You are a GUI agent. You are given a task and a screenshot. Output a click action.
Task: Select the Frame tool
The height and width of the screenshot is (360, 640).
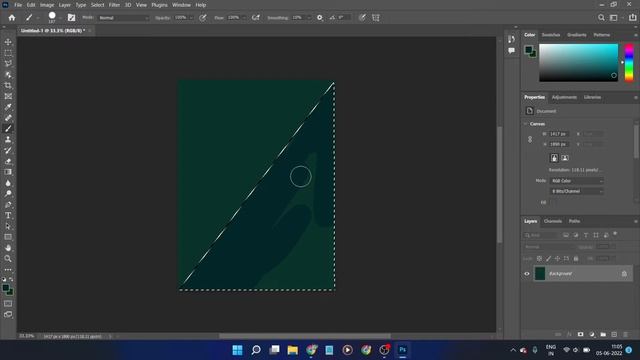(x=8, y=96)
